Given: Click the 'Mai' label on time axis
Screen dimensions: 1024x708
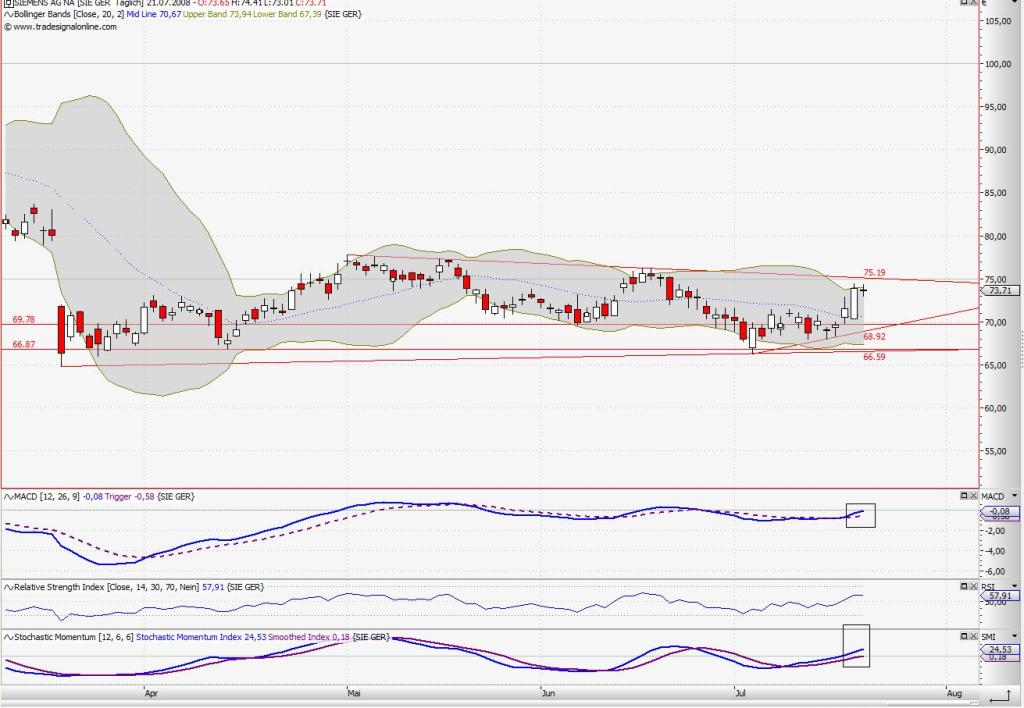Looking at the screenshot, I should (x=353, y=694).
